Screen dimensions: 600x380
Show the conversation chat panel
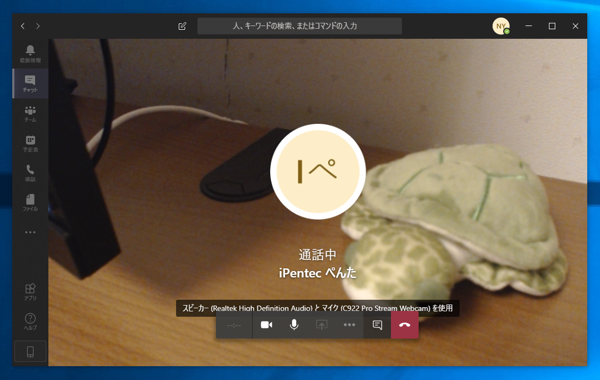377,325
